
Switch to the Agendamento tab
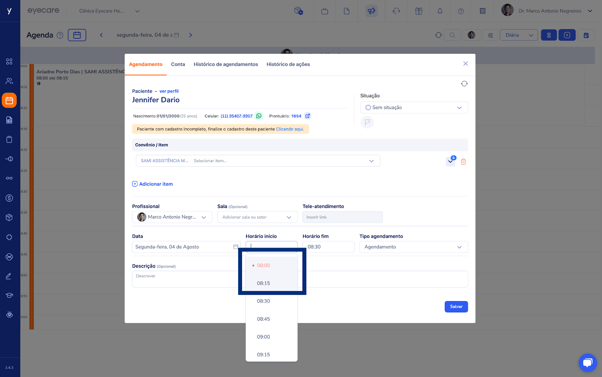[x=146, y=64]
